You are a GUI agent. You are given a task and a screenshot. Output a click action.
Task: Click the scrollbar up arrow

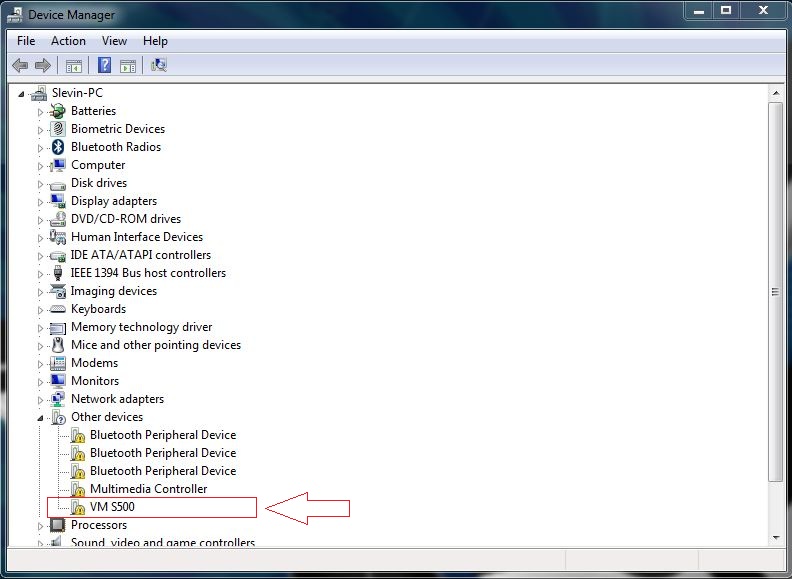[775, 93]
